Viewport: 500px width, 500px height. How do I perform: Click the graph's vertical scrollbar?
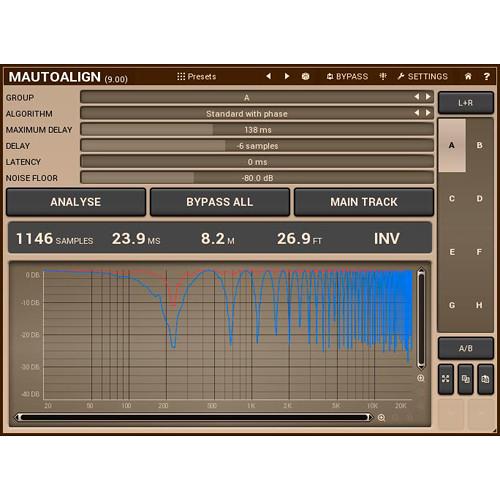pyautogui.click(x=421, y=319)
